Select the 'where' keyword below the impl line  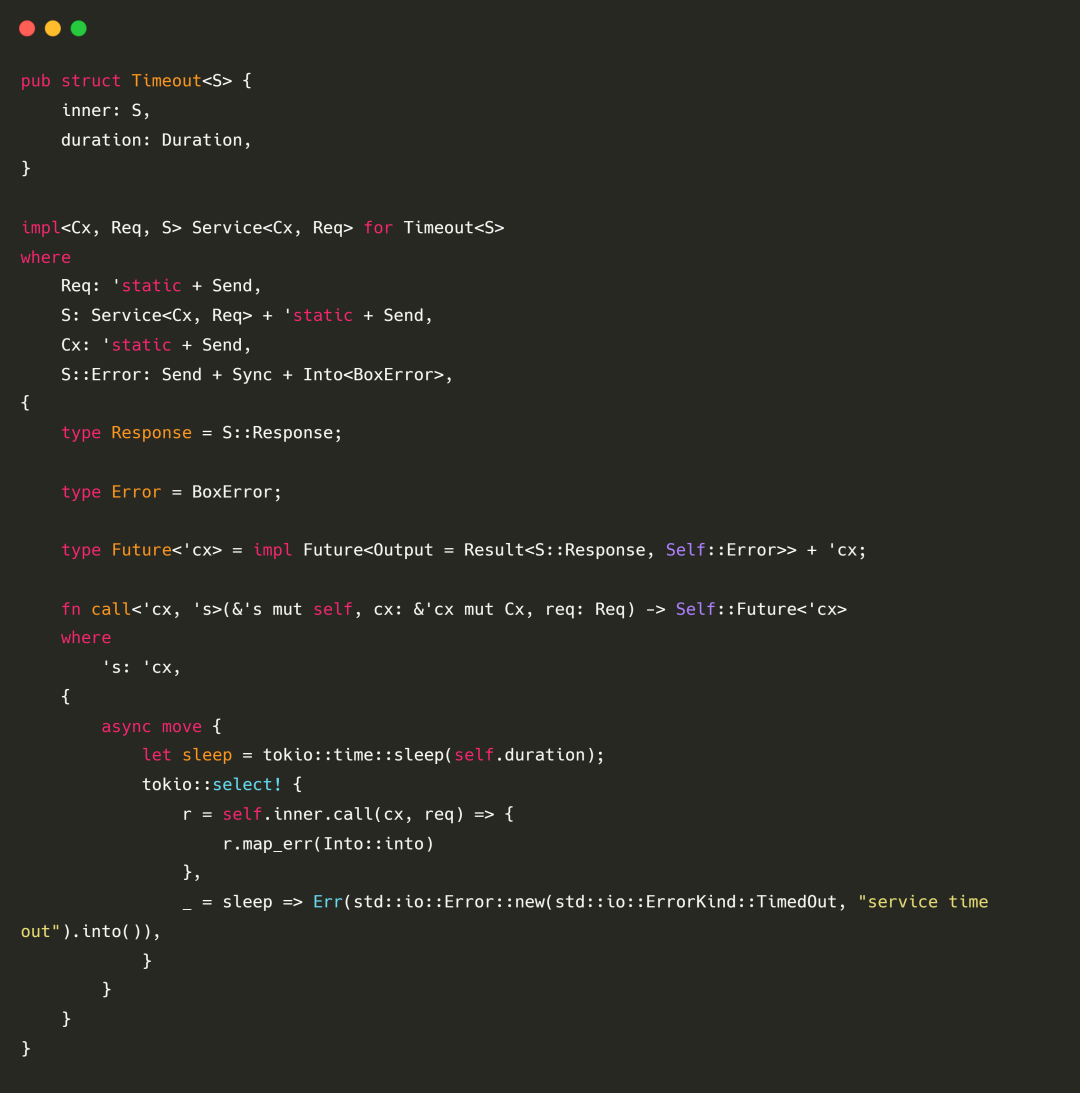[46, 258]
